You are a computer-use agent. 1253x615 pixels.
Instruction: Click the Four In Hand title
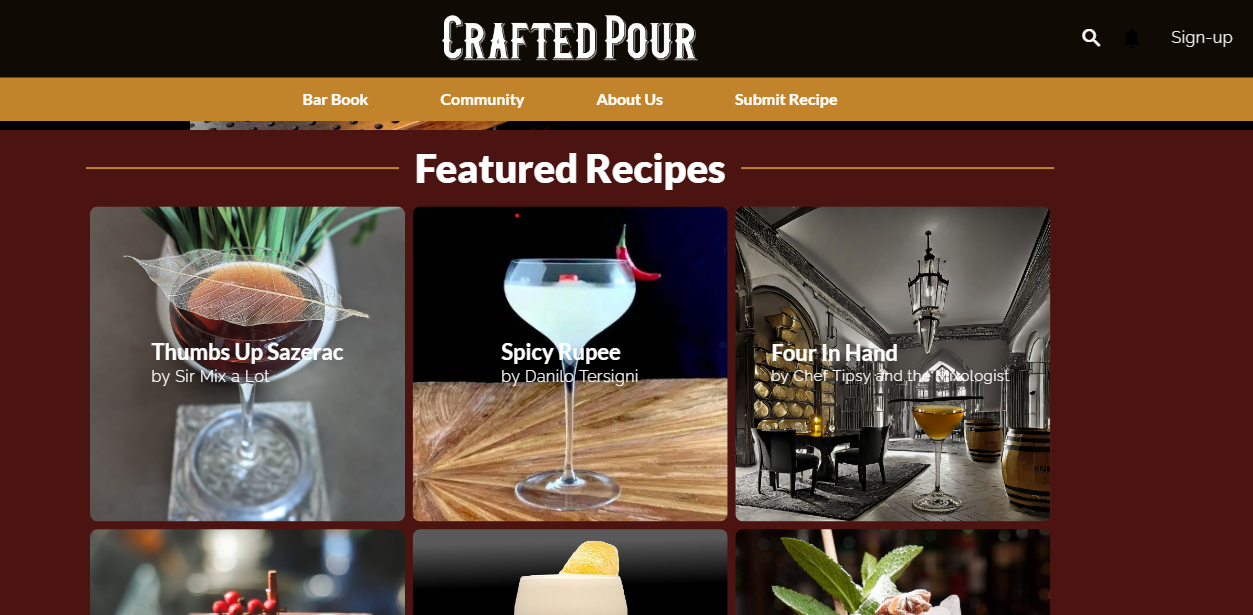point(834,352)
